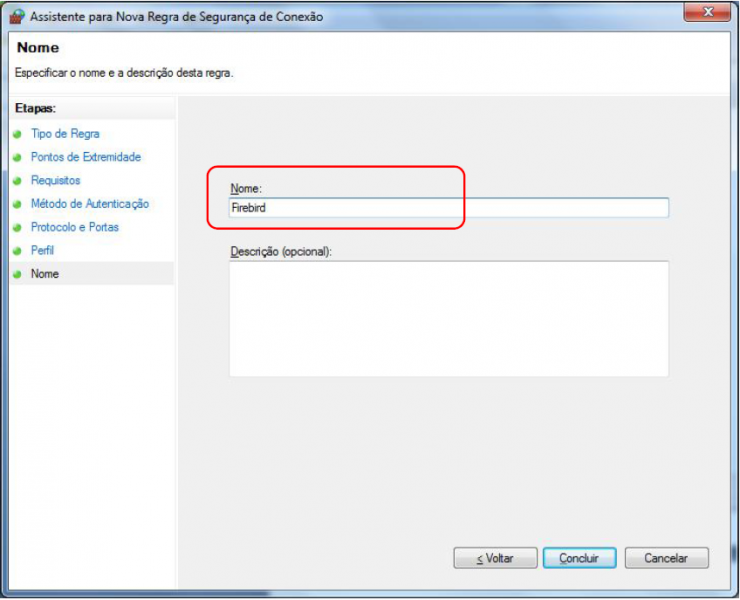
Task: Open the Perfil step
Action: tap(42, 250)
